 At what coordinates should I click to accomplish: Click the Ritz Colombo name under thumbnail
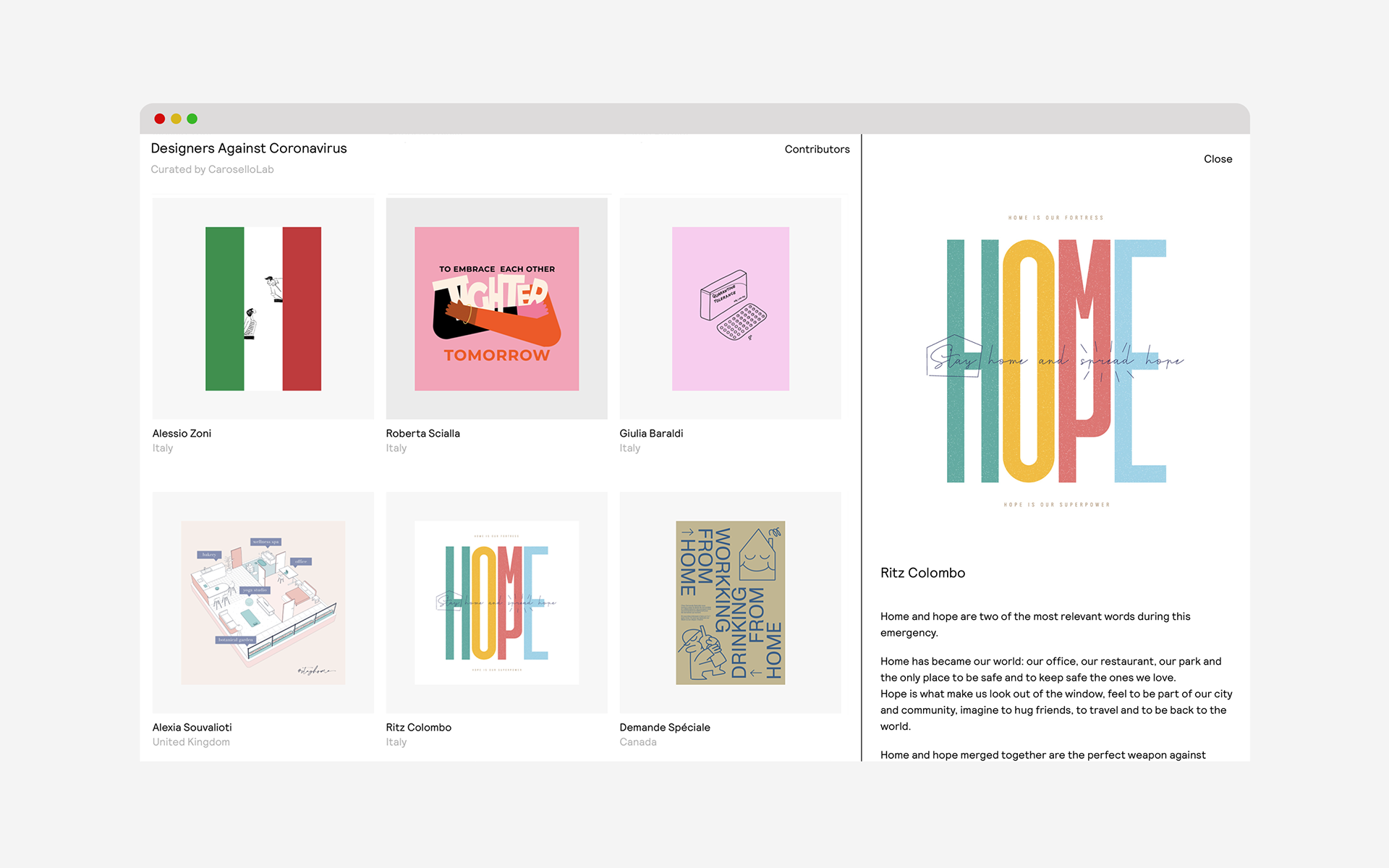[x=418, y=727]
